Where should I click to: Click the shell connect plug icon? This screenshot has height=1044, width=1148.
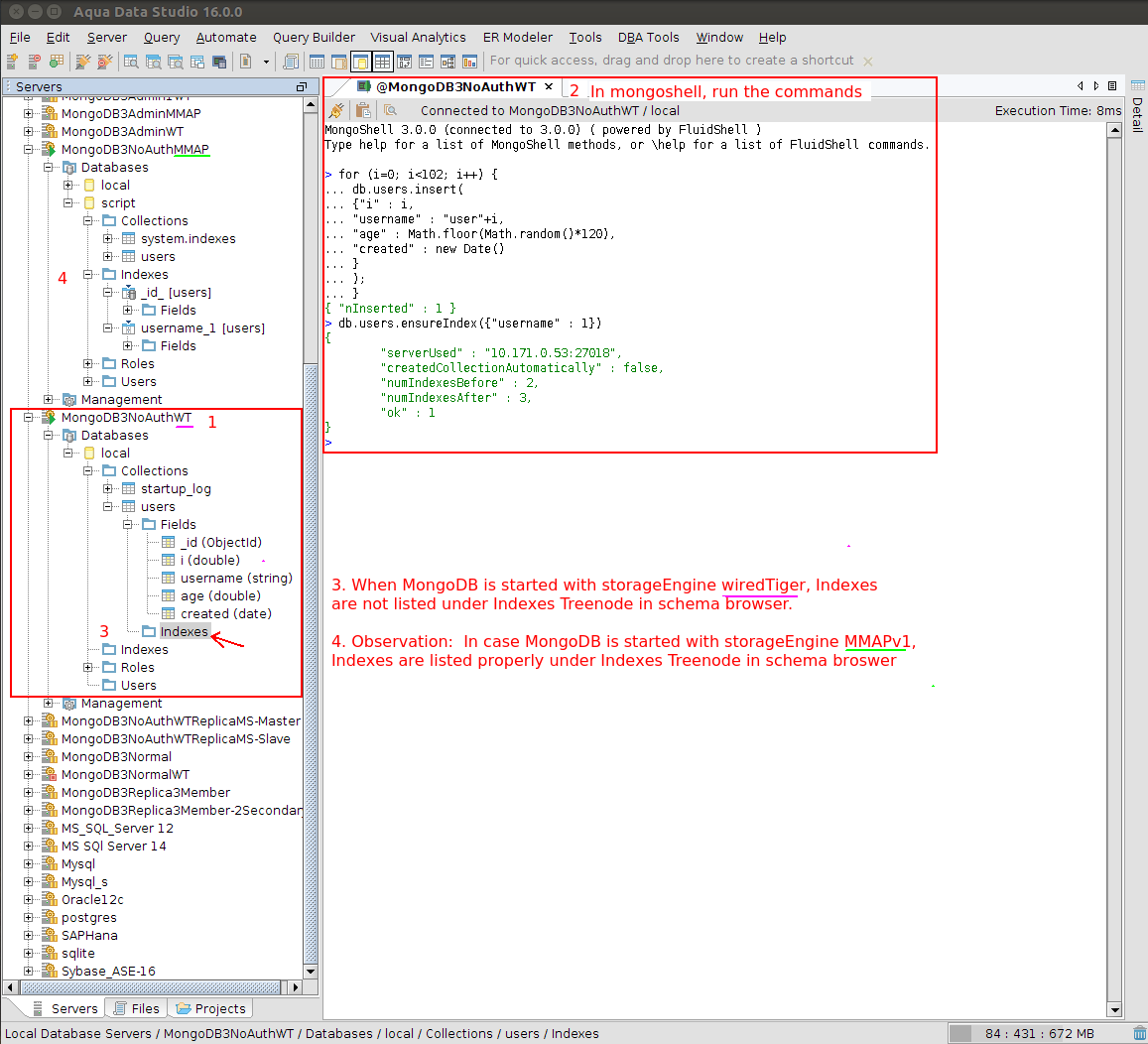336,110
